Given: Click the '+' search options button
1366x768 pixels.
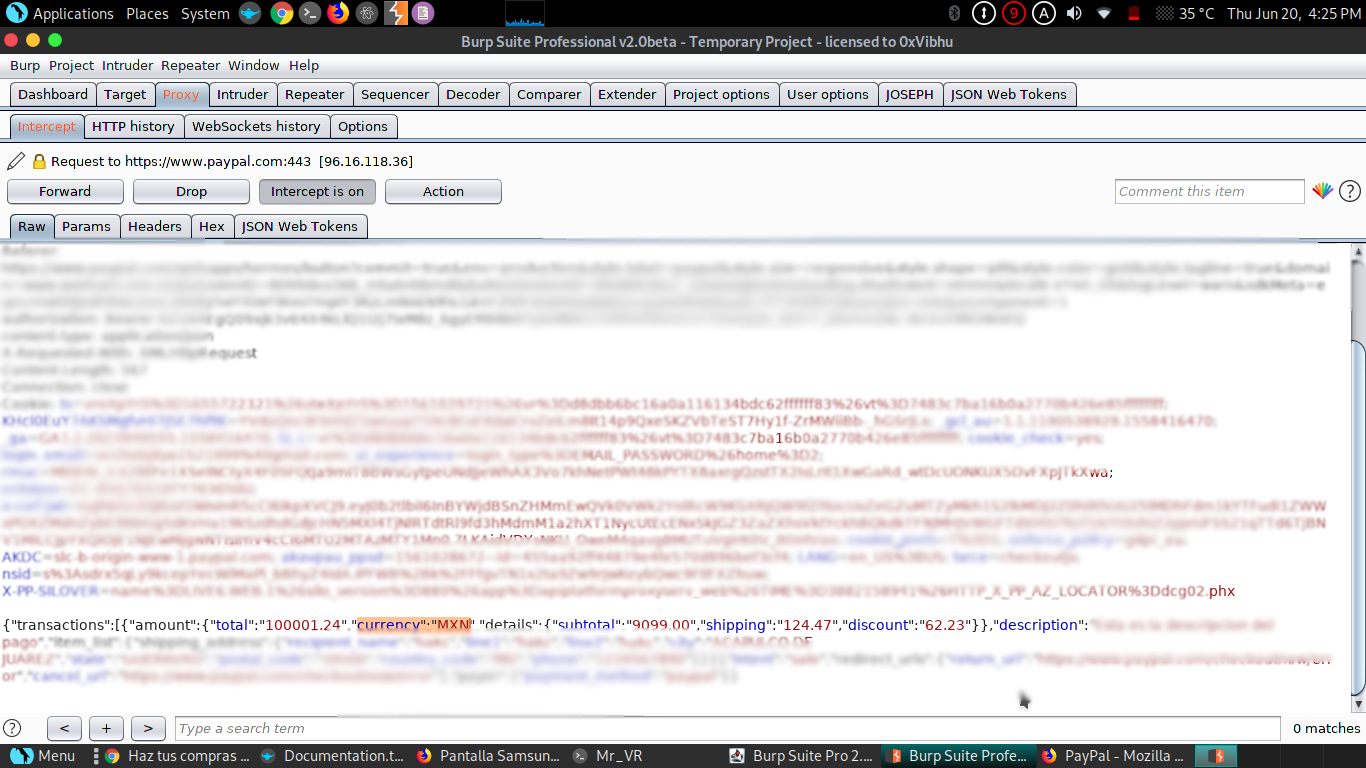Looking at the screenshot, I should (x=106, y=728).
